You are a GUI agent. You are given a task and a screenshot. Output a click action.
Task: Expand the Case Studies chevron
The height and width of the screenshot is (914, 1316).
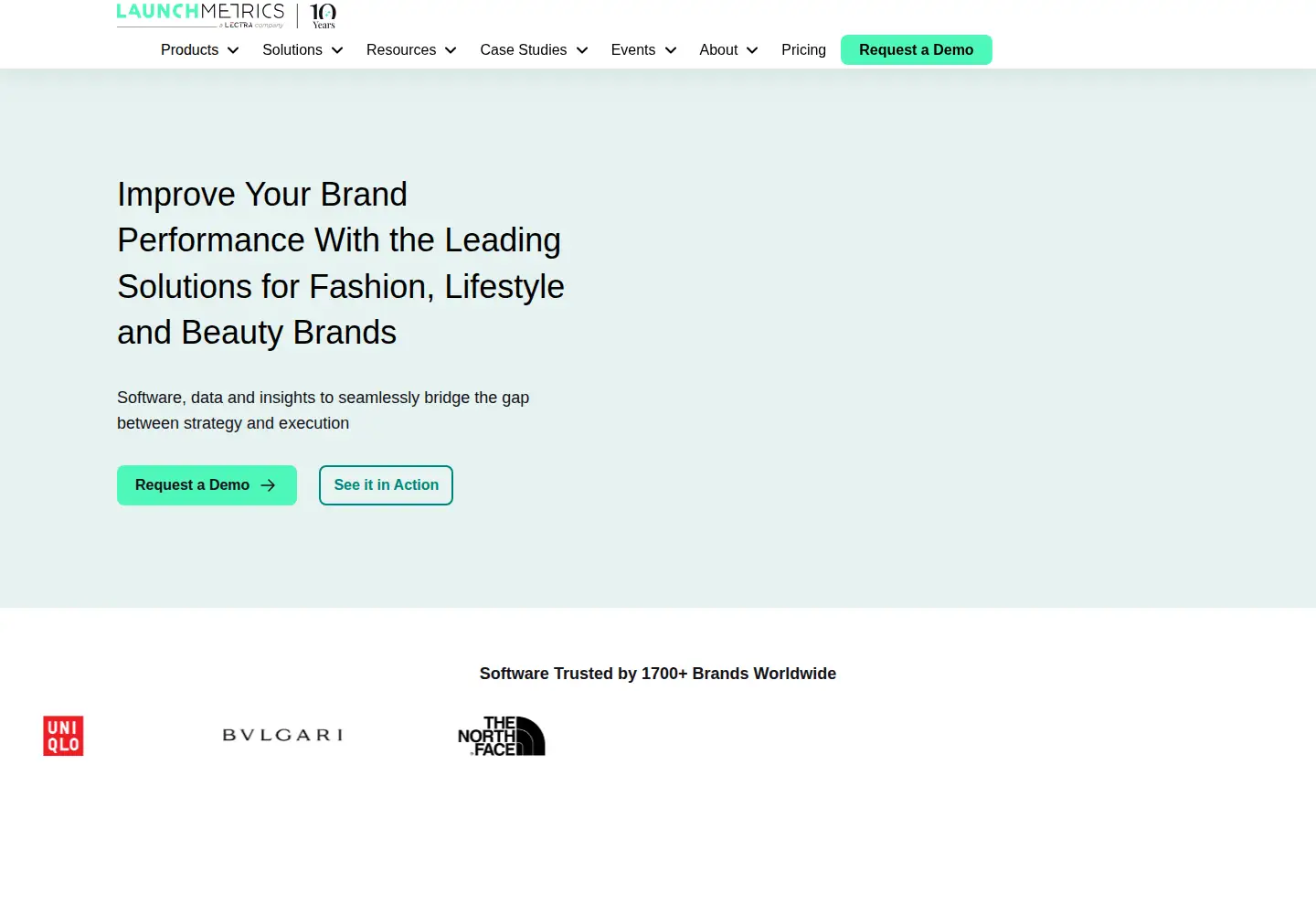pyautogui.click(x=582, y=50)
